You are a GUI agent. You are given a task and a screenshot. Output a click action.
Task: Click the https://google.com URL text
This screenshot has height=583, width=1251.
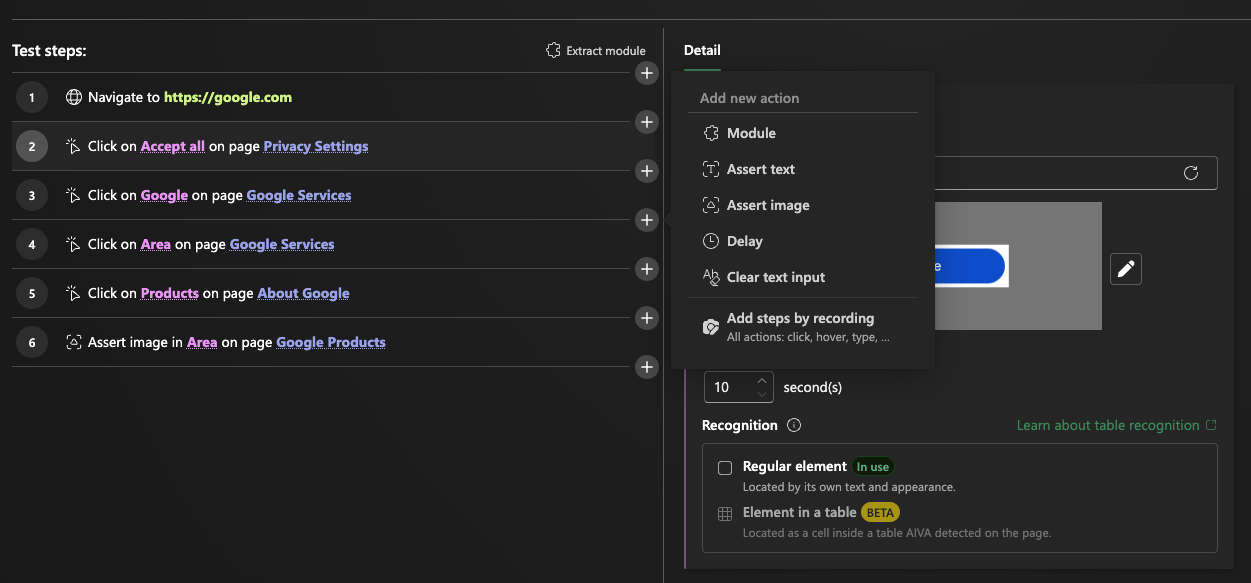pyautogui.click(x=228, y=97)
